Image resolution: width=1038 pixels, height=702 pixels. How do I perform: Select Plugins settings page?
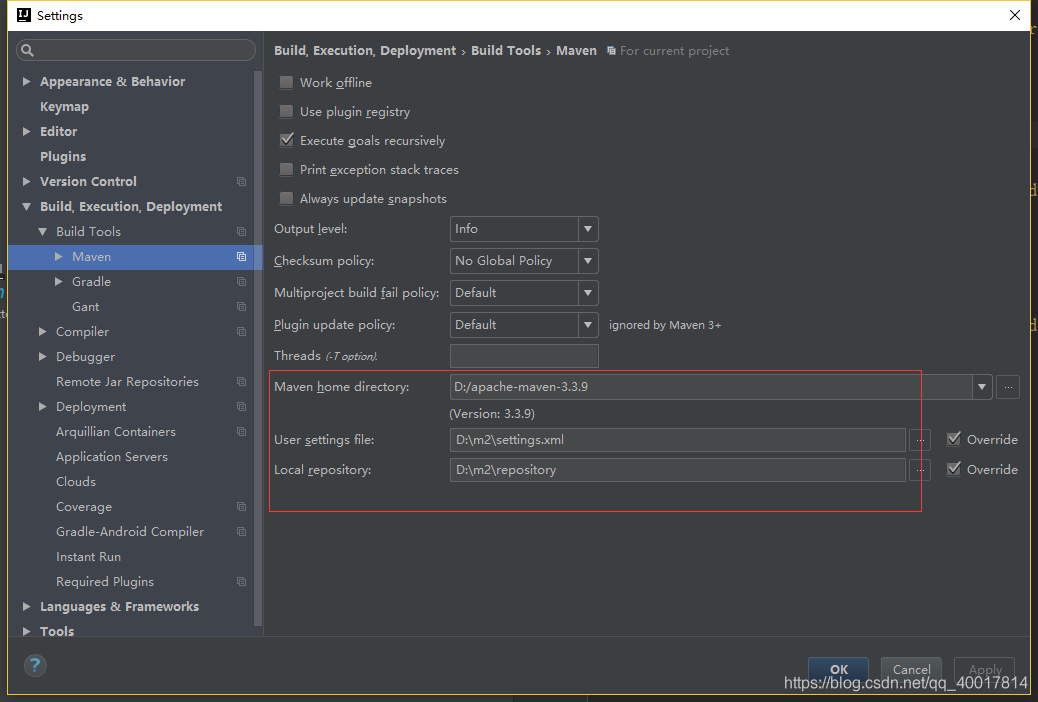63,156
